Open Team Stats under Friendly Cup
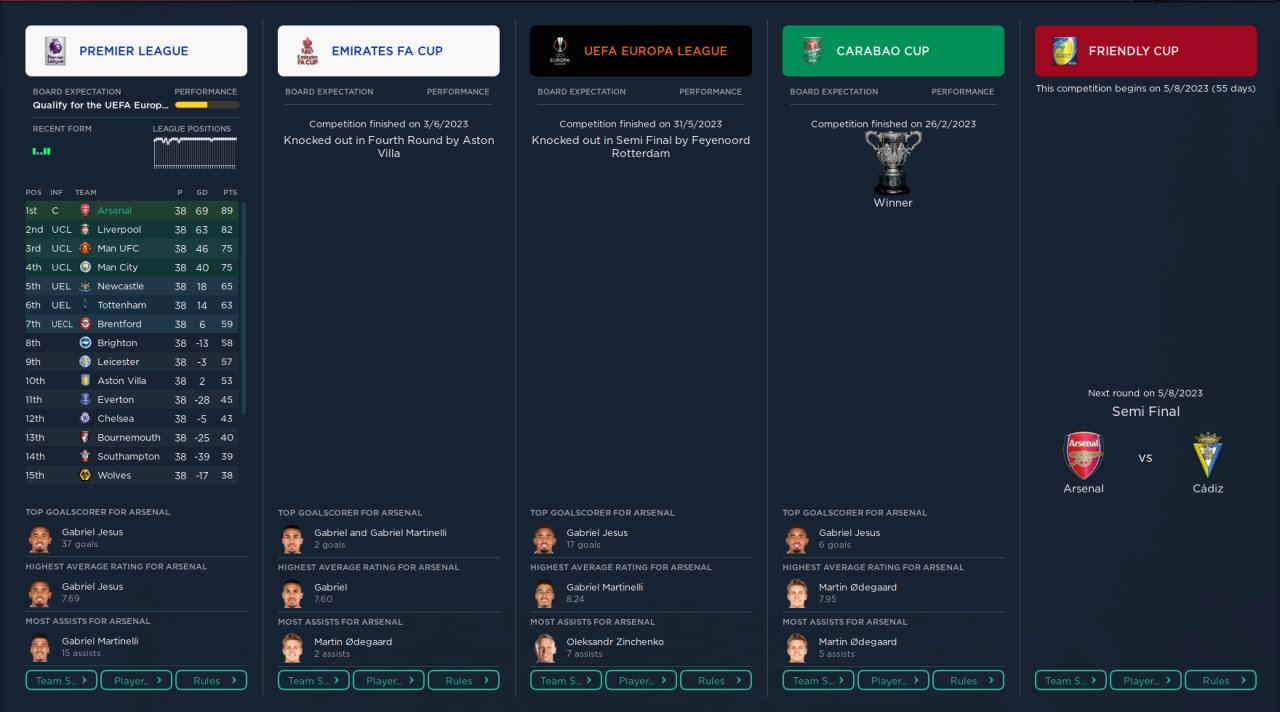Viewport: 1280px width, 712px height. coord(1071,681)
